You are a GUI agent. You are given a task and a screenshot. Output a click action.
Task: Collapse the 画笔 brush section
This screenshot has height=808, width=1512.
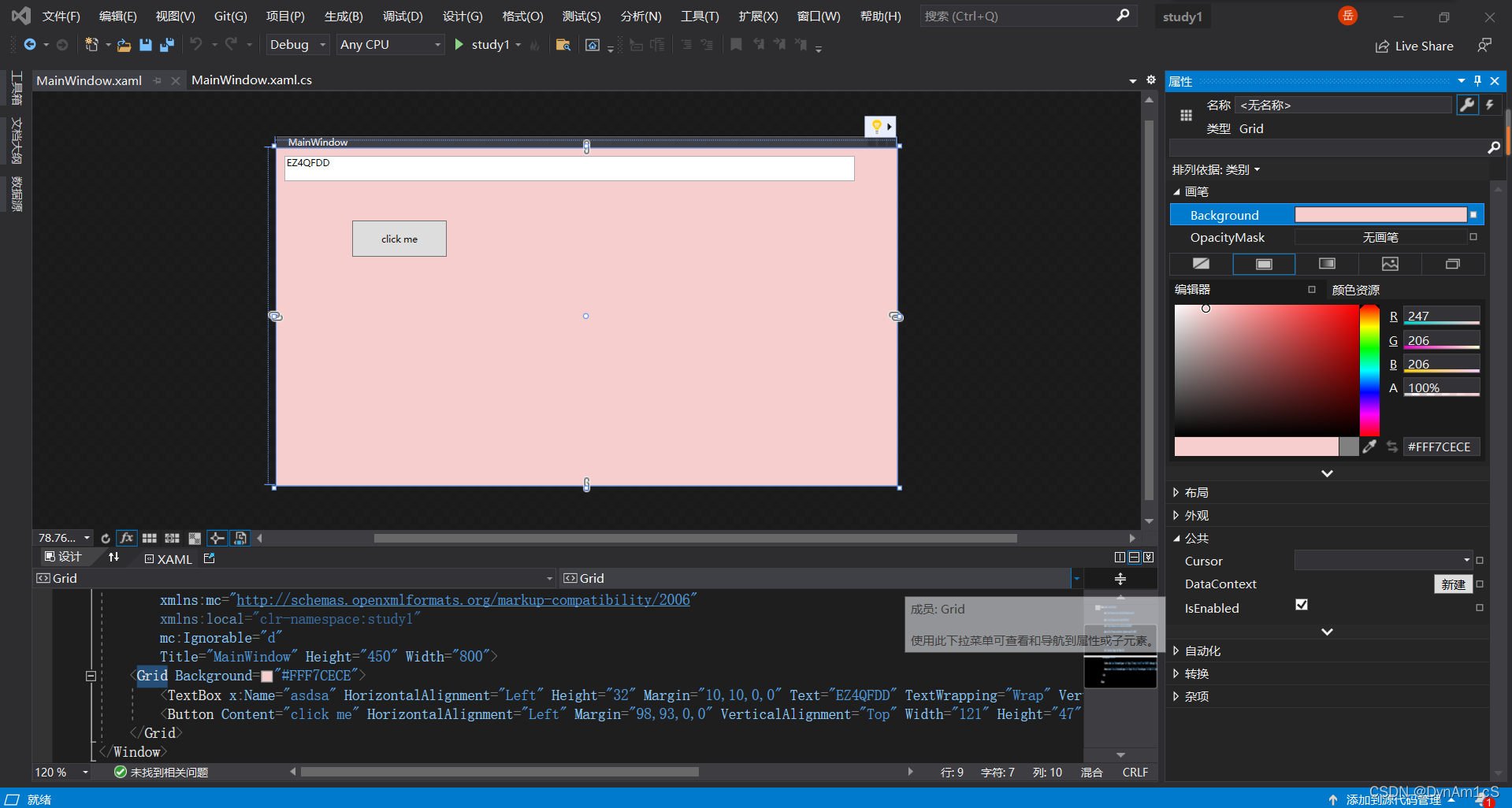coord(1176,192)
